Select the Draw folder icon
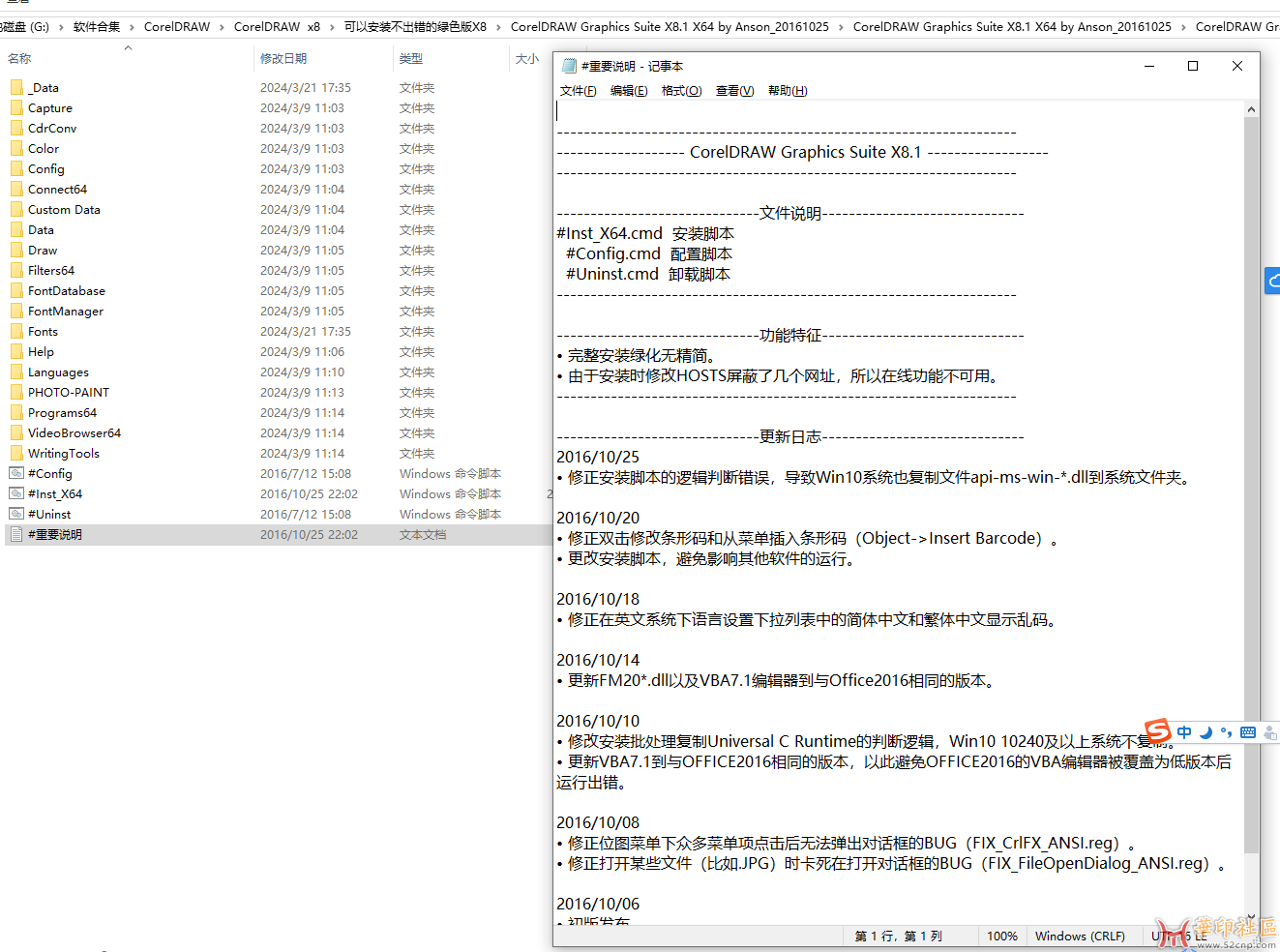 click(x=16, y=250)
